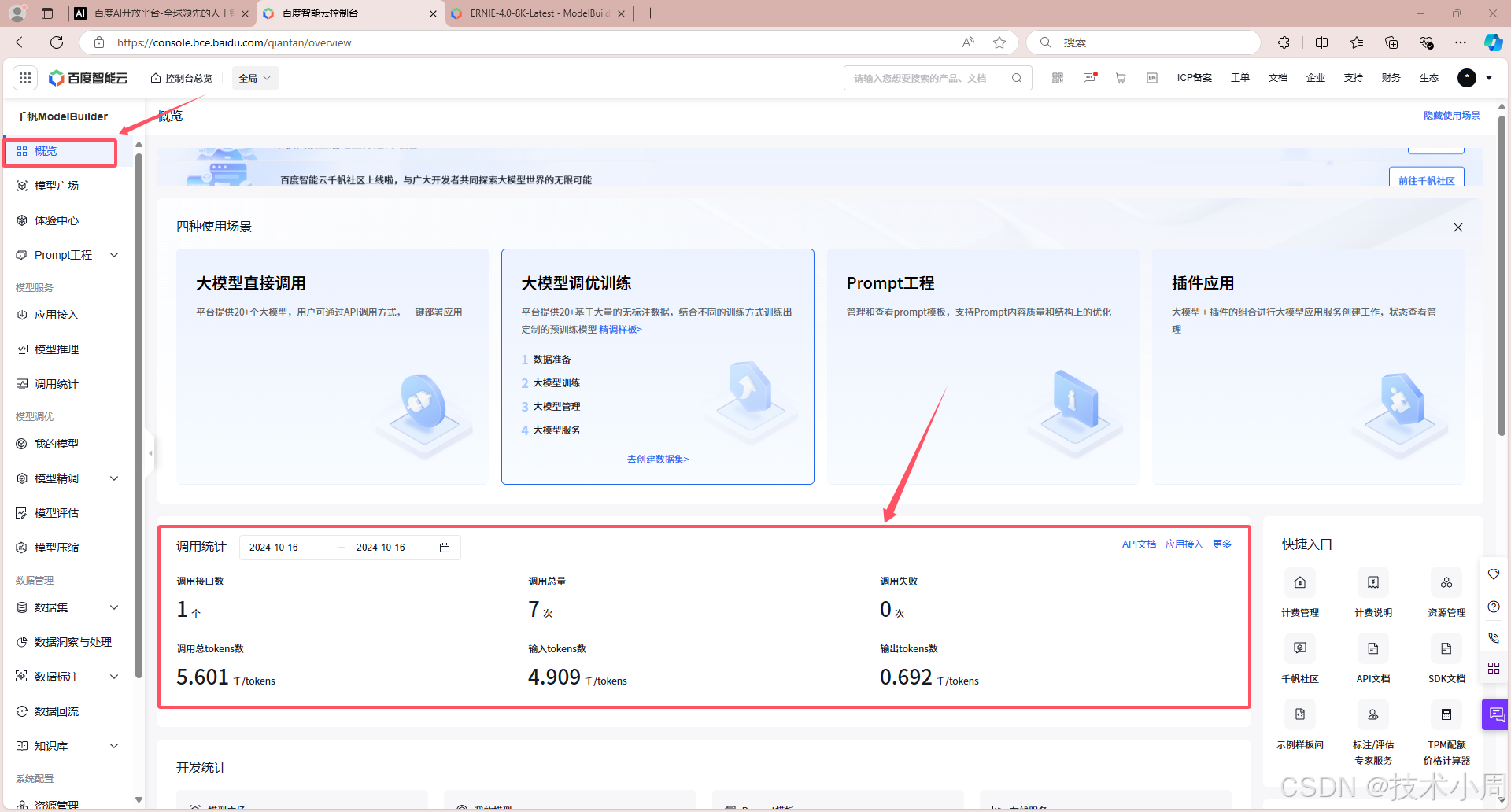Click 控制台总览 in the header
The width and height of the screenshot is (1511, 812).
(182, 78)
